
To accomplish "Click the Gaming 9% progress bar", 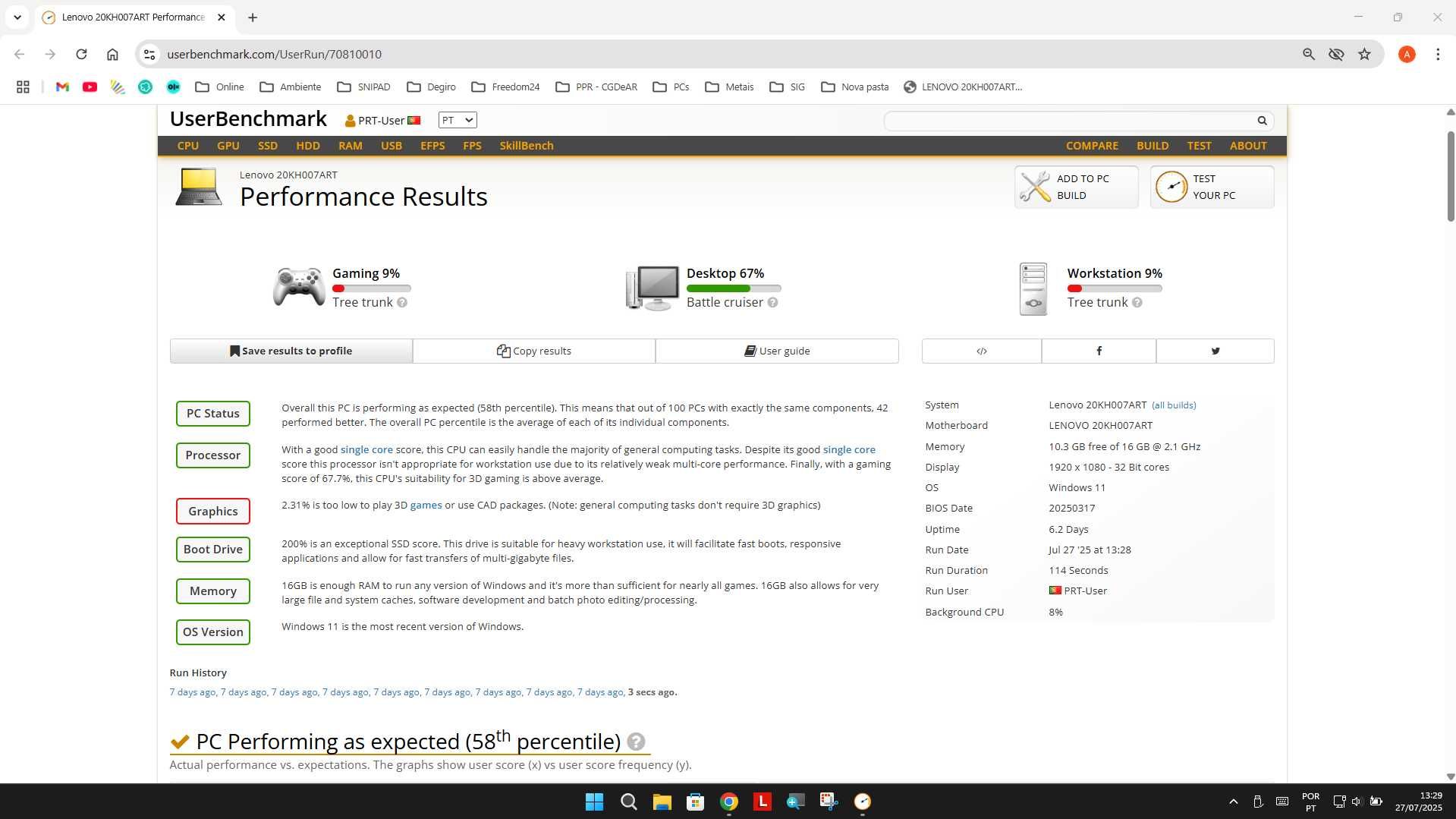I will 371,288.
